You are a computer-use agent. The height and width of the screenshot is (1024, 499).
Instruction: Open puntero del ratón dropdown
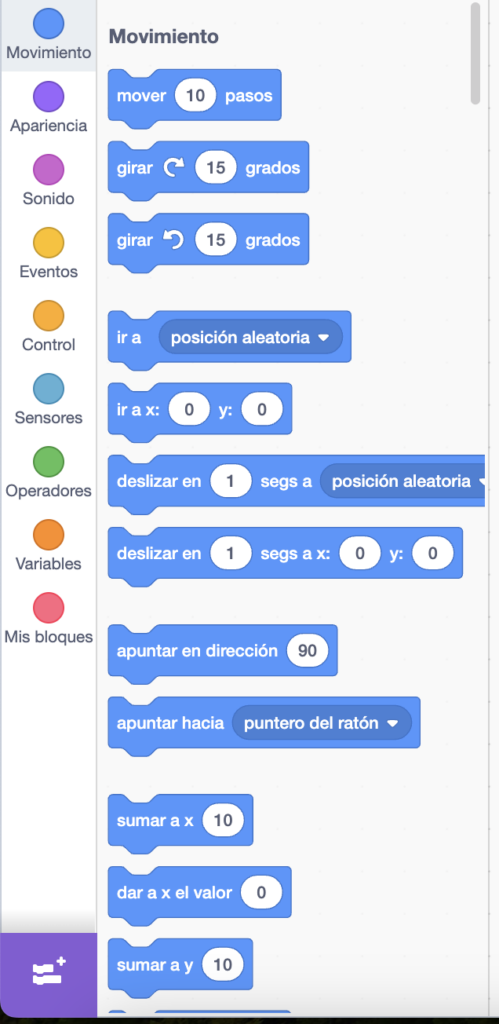tap(322, 724)
